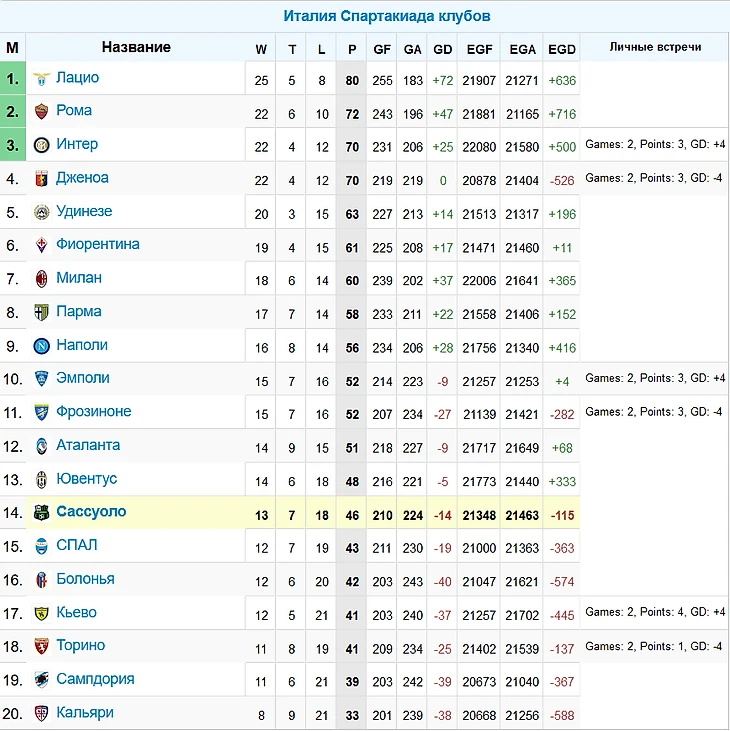This screenshot has height=731, width=730.
Task: Click the Genoa club crest icon
Action: pyautogui.click(x=42, y=178)
